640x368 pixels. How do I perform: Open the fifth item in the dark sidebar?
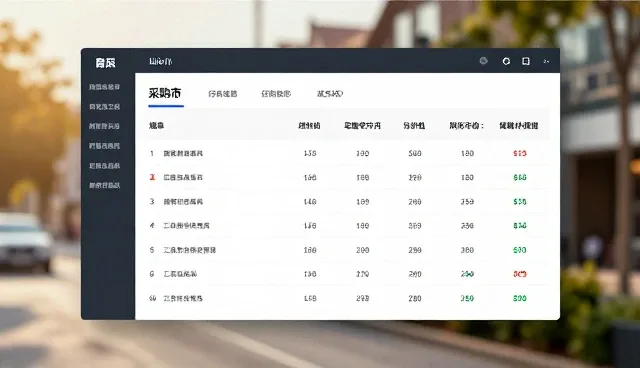click(104, 166)
